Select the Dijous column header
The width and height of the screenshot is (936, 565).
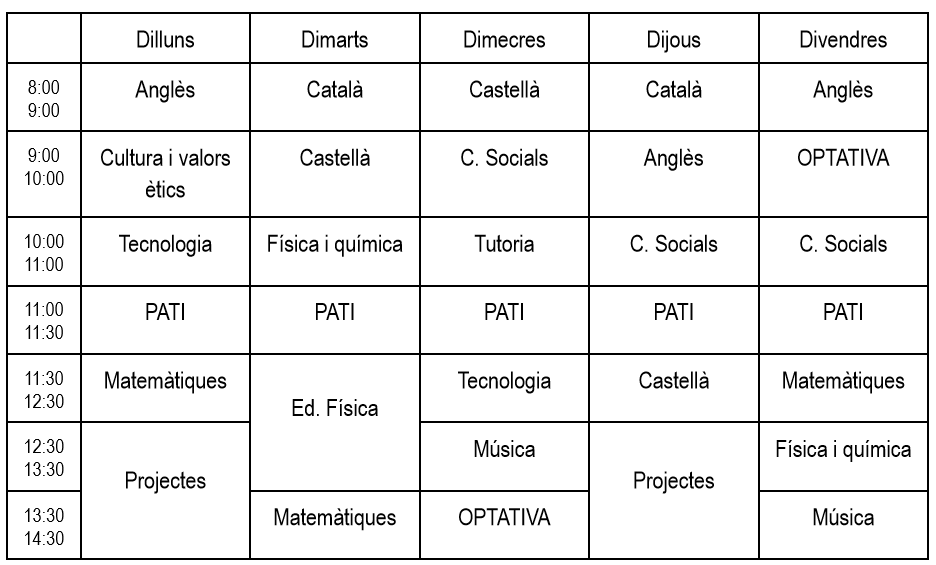point(673,40)
